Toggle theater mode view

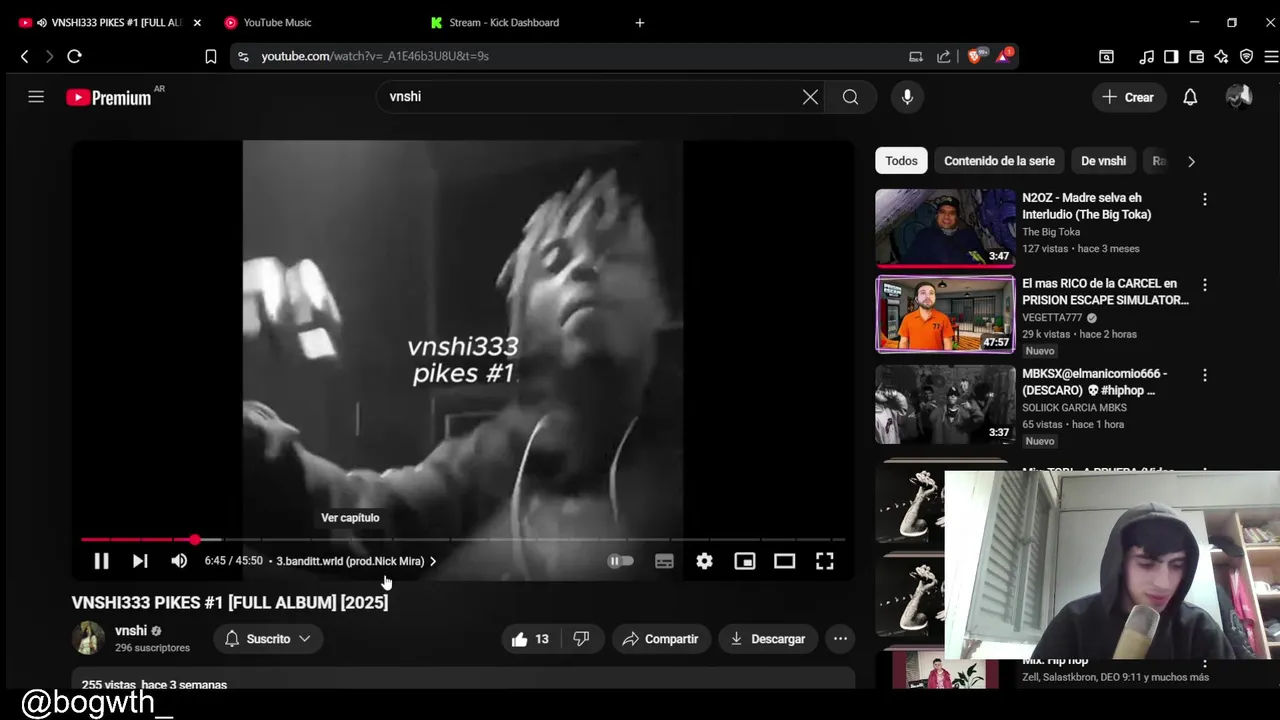pos(784,561)
